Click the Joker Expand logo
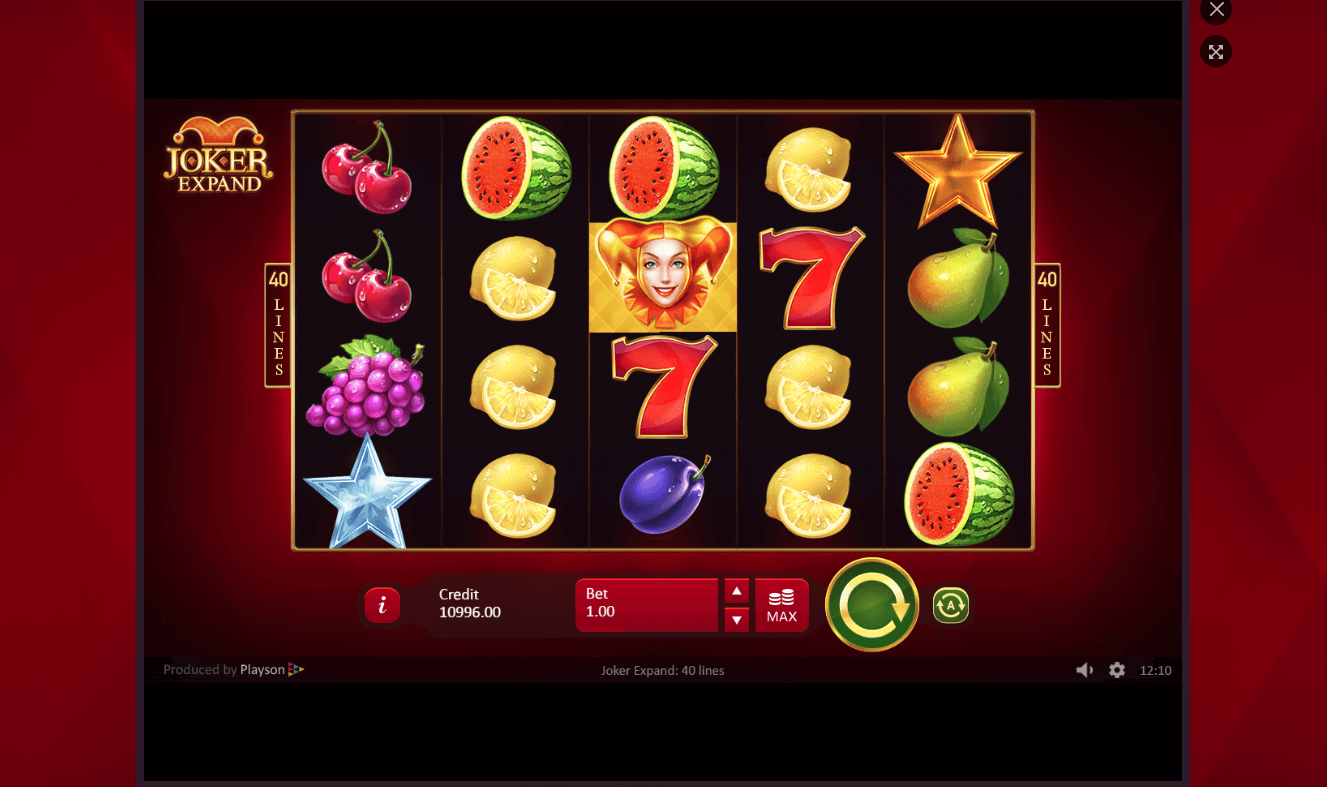Viewport: 1327px width, 787px height. point(218,155)
